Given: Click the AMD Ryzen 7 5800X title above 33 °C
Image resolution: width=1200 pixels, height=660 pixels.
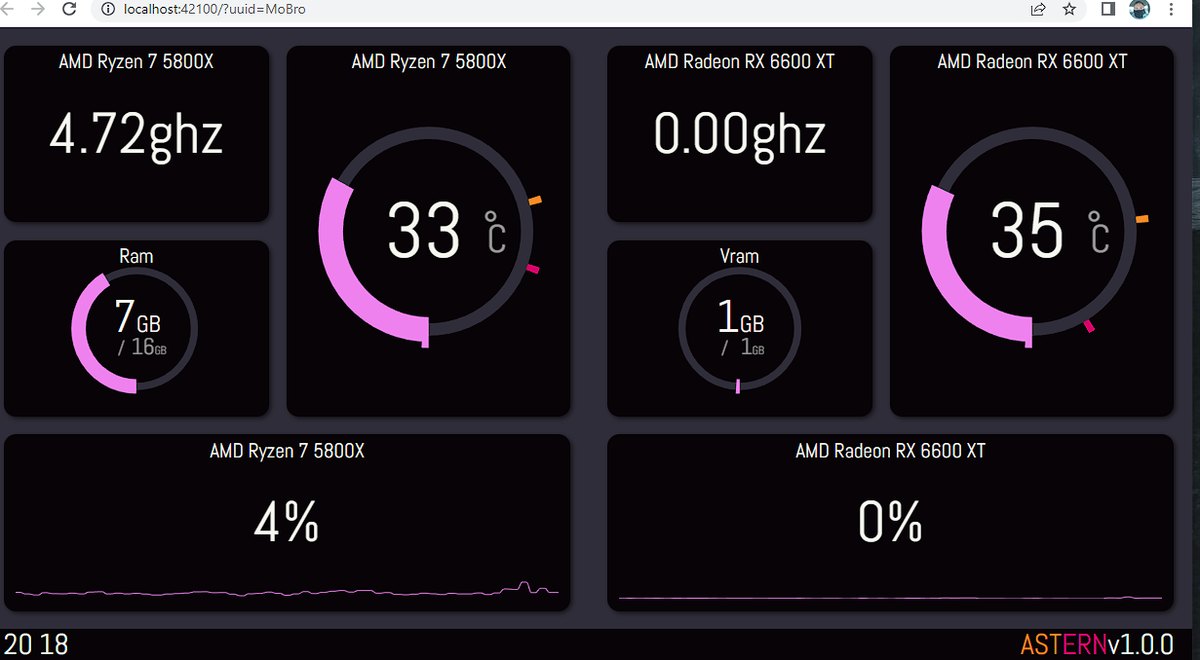Looking at the screenshot, I should point(429,61).
